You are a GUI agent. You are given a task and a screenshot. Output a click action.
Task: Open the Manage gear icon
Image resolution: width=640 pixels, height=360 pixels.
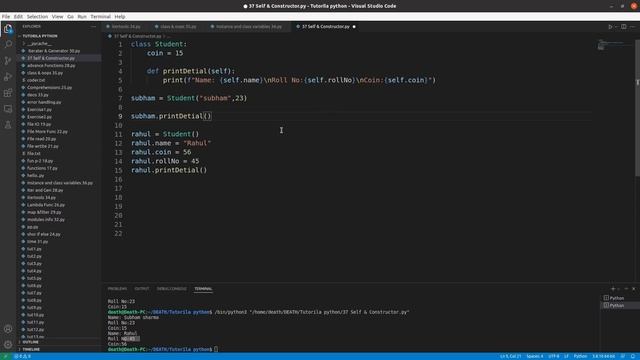[8, 344]
